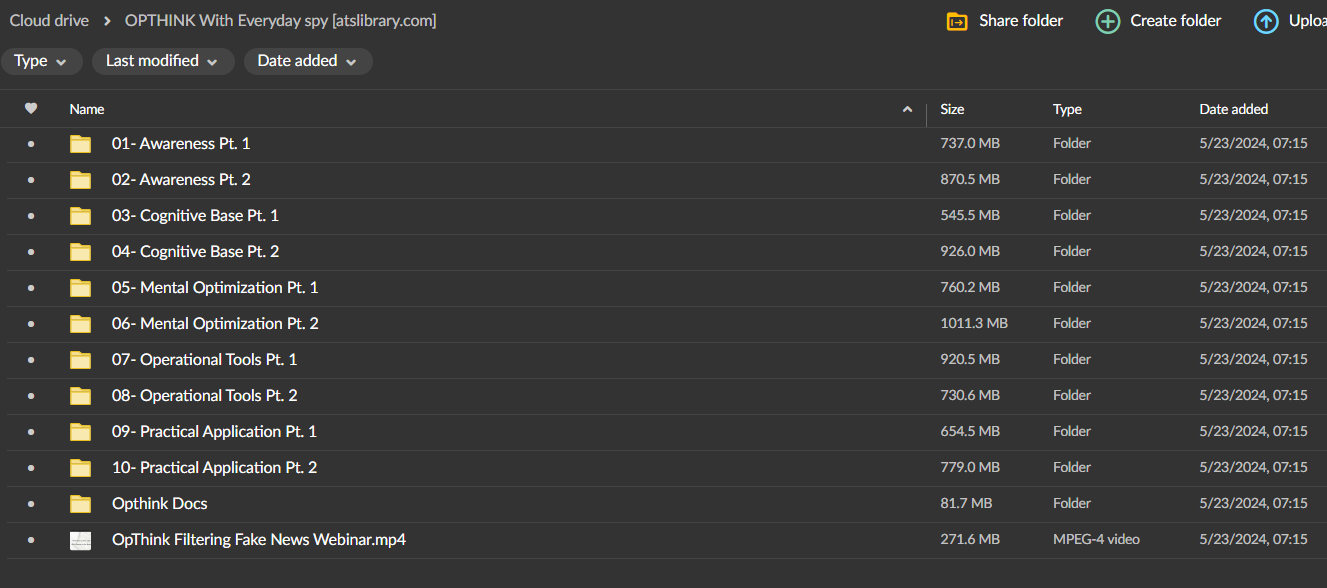1327x588 pixels.
Task: Toggle favorite dot for 03- Cognitive Base Pt. 1
Action: point(31,216)
